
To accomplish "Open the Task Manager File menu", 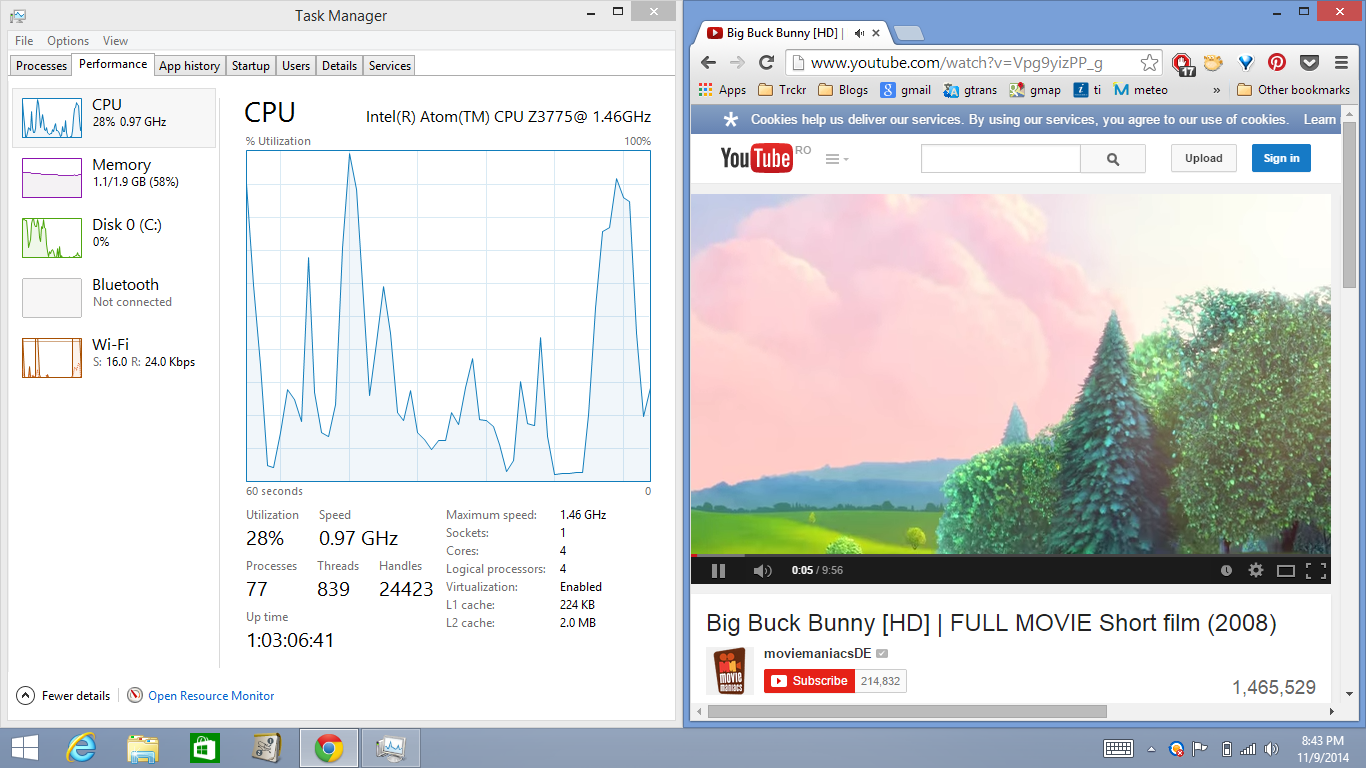I will 24,41.
